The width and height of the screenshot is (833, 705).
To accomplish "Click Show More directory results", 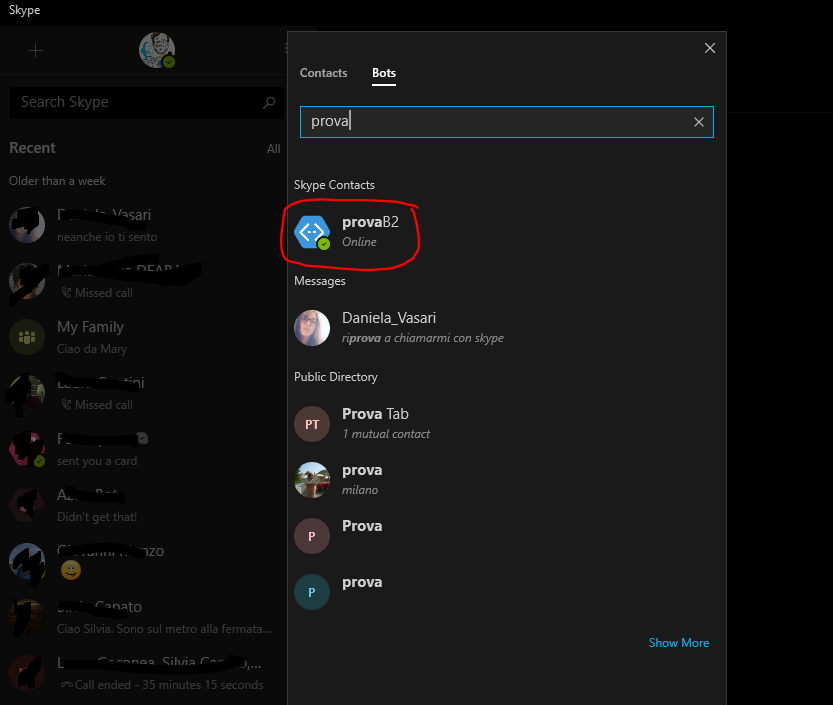I will point(678,643).
